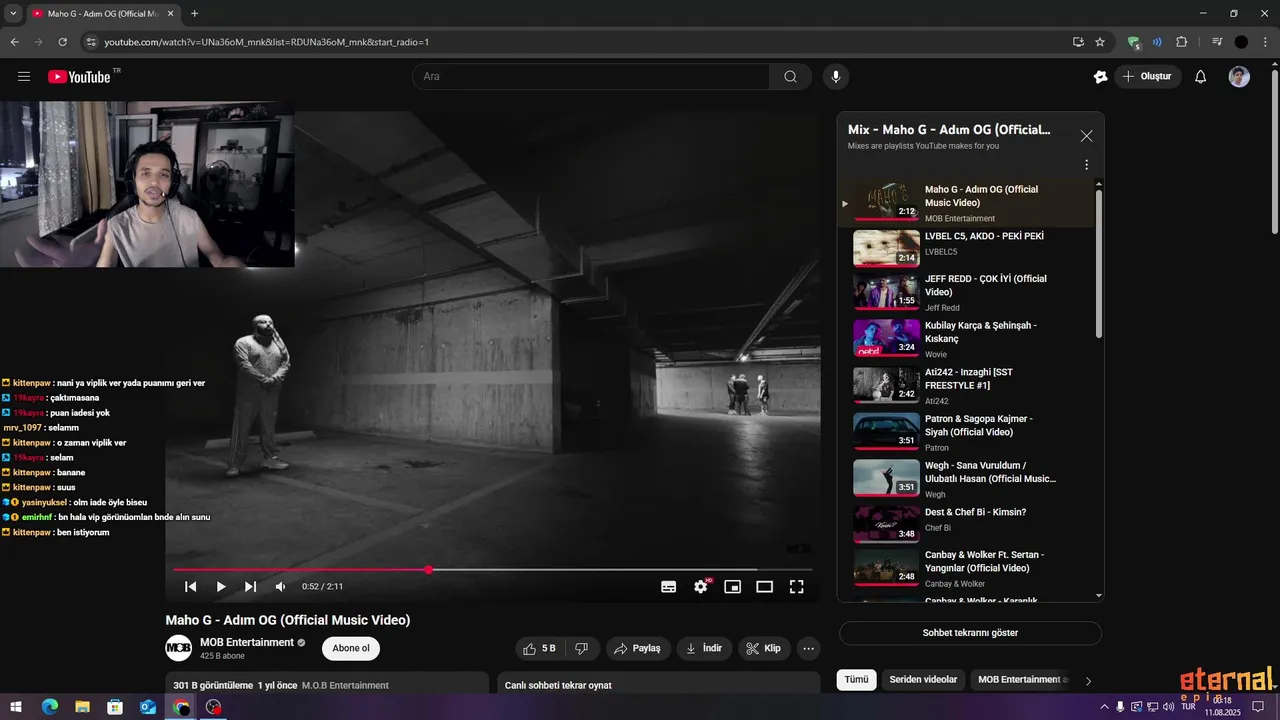The width and height of the screenshot is (1280, 720).
Task: Skip to the next video in the player
Action: point(250,587)
